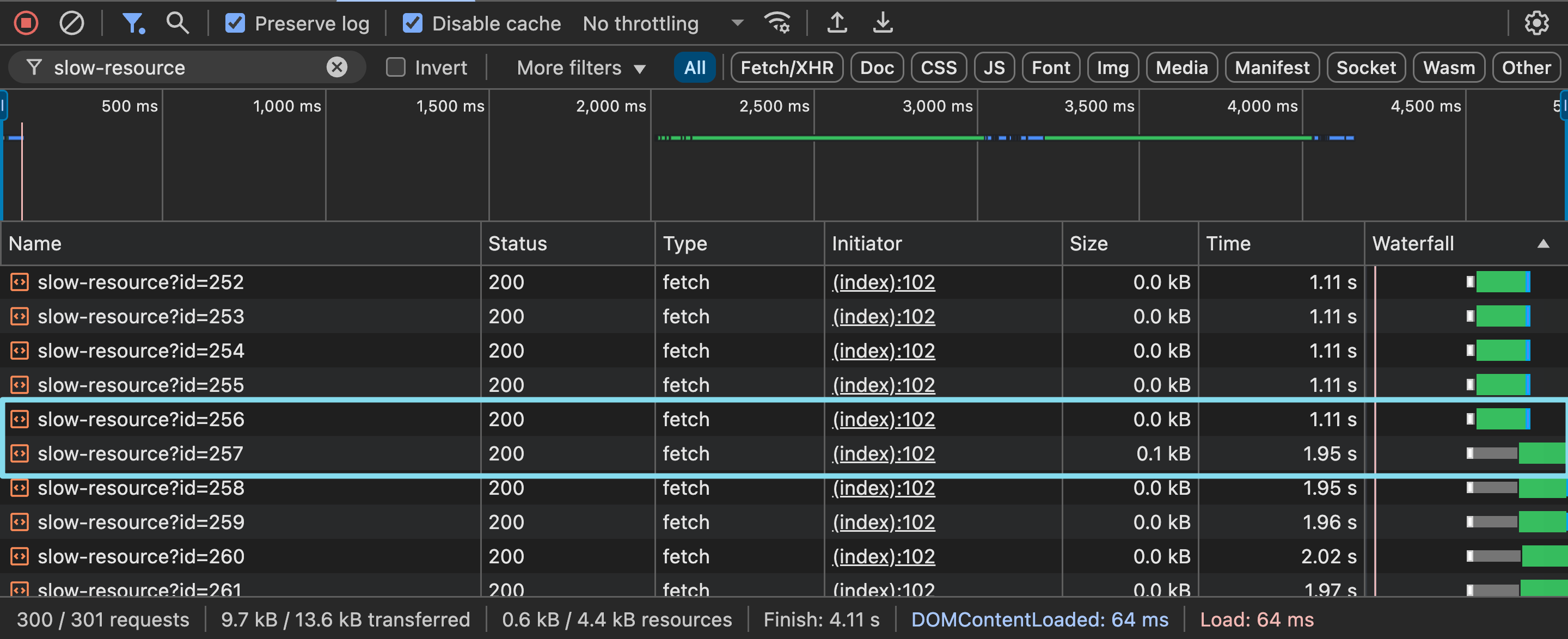This screenshot has height=639, width=1568.
Task: Stop recording network log
Action: pyautogui.click(x=26, y=23)
